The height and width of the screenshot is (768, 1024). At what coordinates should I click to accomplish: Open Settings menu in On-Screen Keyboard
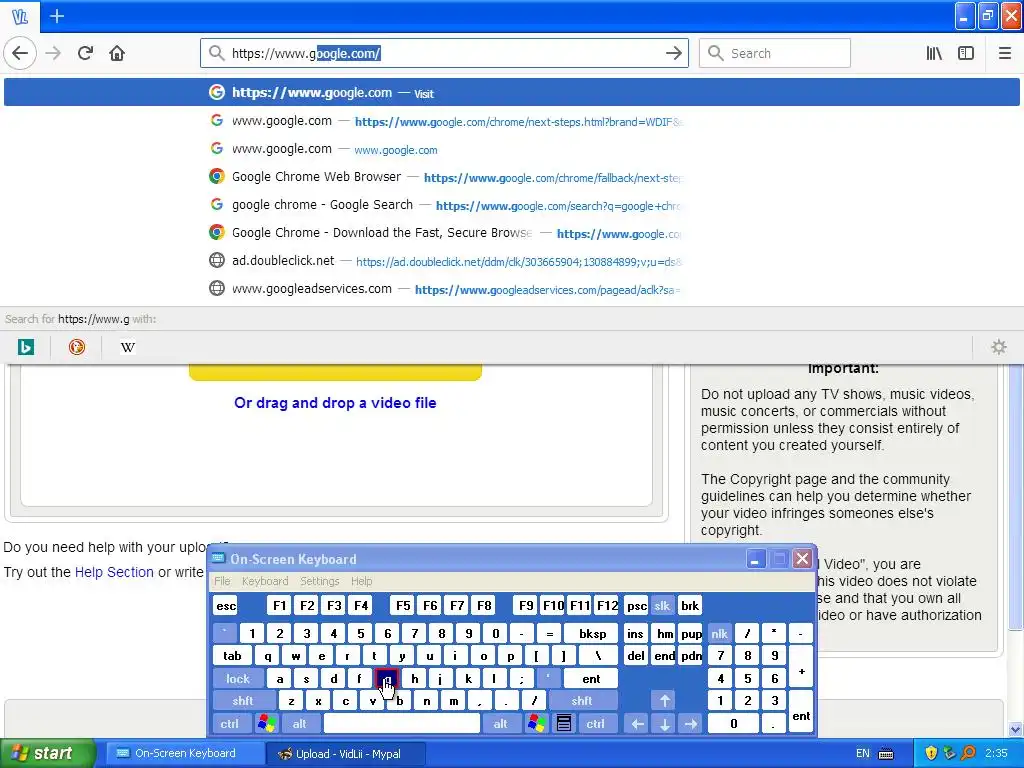319,581
